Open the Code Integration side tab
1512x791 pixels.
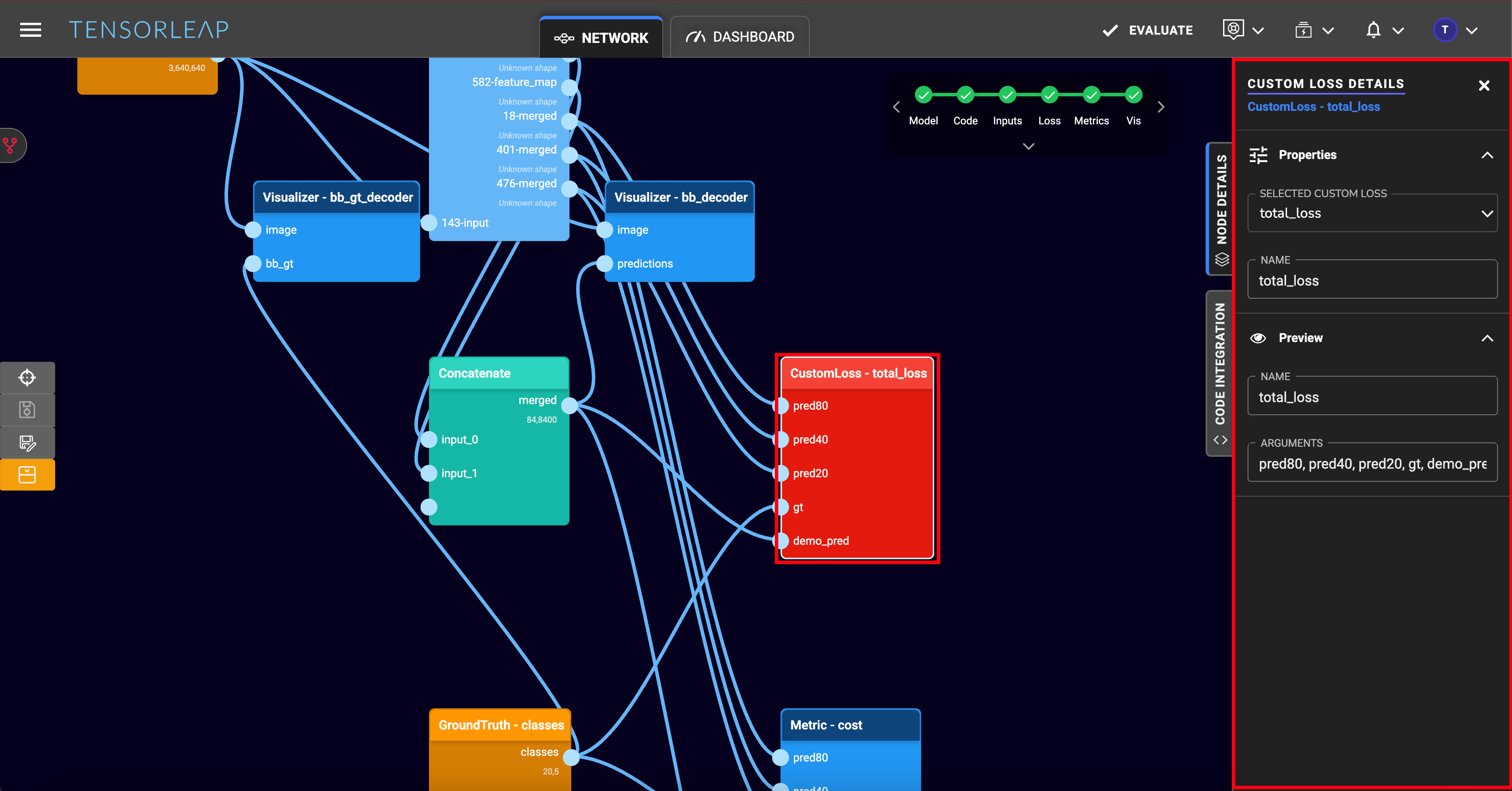[1220, 373]
